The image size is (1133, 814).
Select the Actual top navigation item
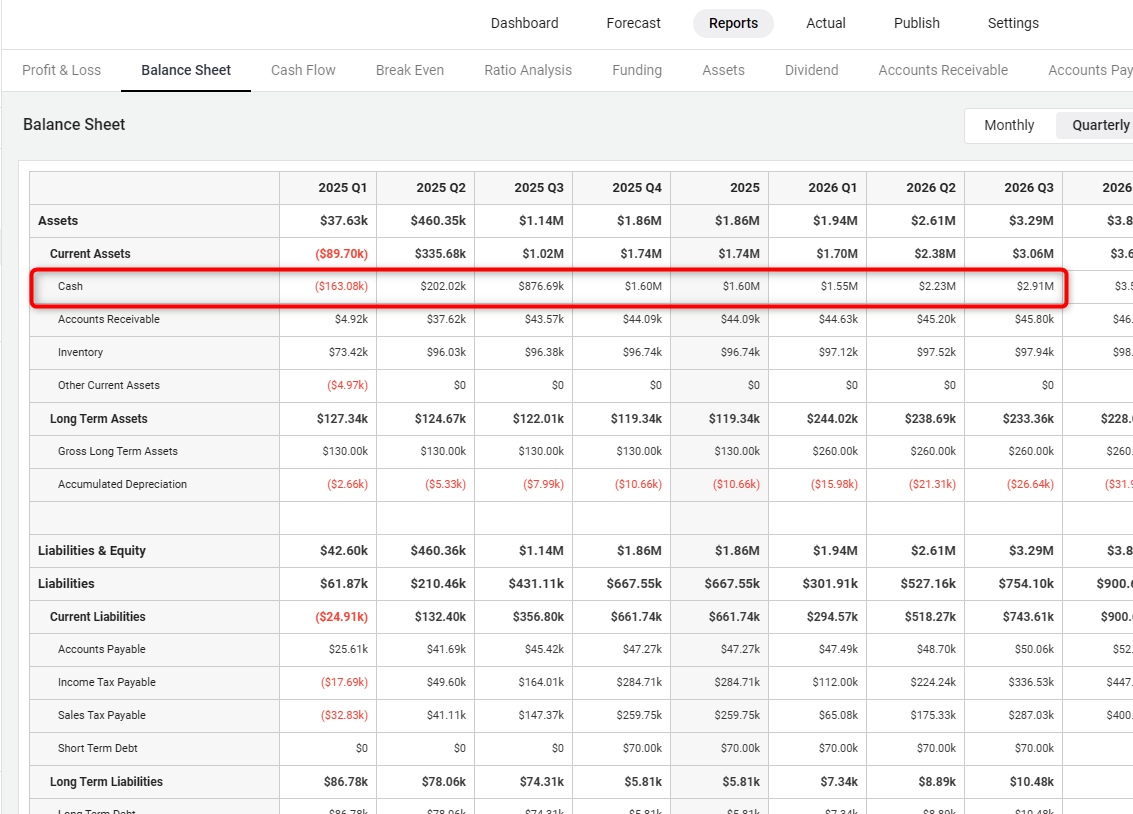[x=825, y=23]
